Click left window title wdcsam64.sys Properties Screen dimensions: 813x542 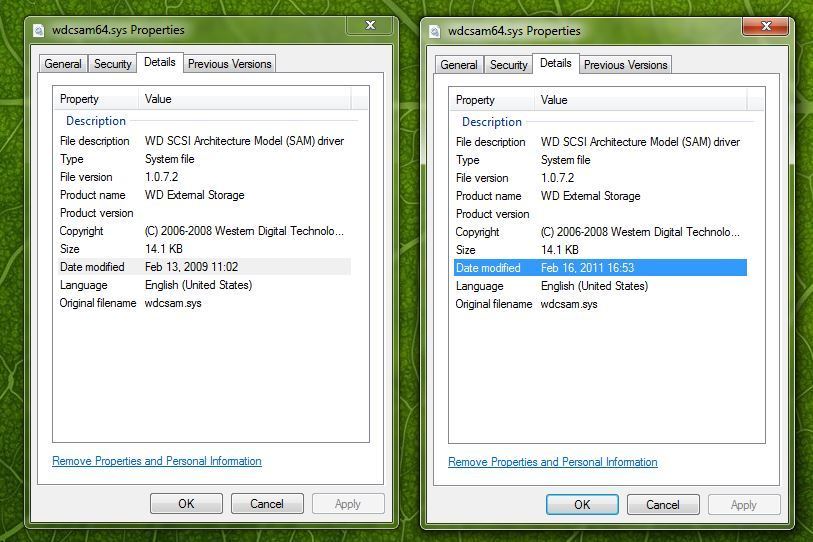tap(118, 30)
